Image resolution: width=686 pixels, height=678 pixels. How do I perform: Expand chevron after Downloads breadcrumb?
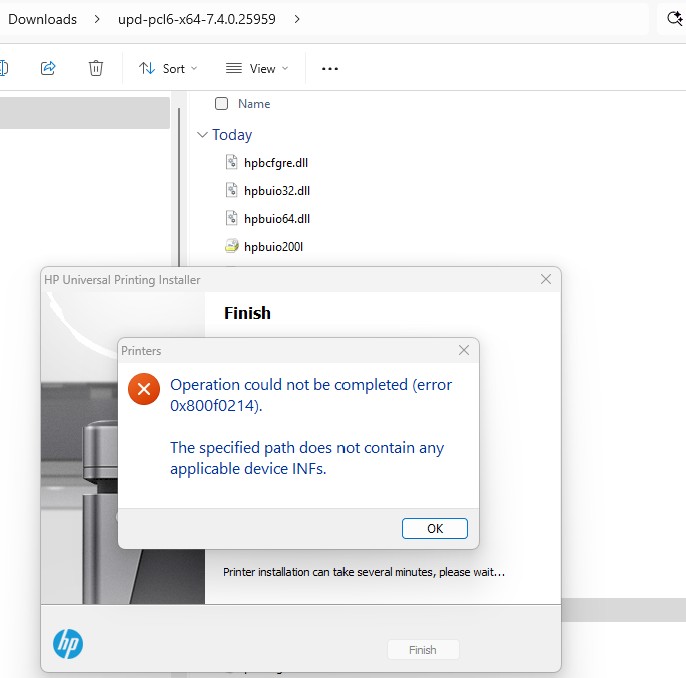97,19
